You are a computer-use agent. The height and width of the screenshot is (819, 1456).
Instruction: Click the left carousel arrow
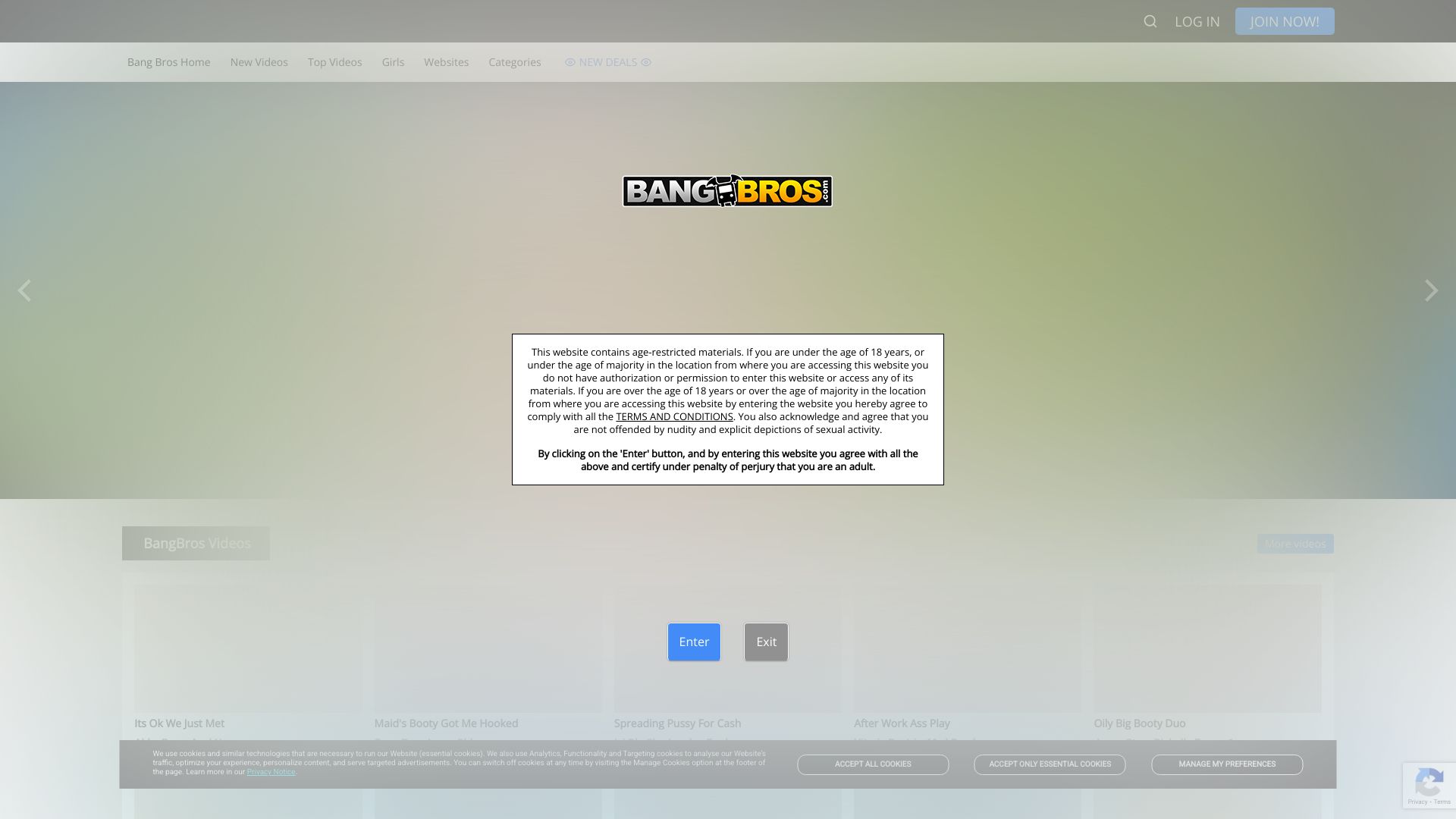[24, 290]
